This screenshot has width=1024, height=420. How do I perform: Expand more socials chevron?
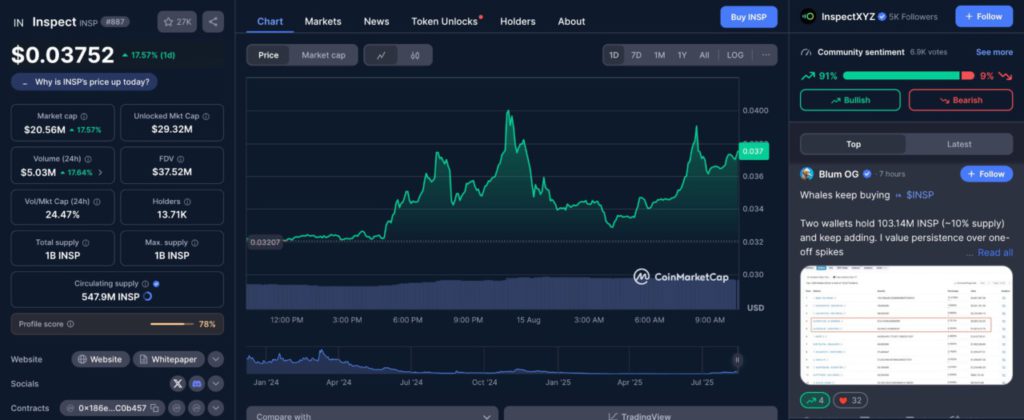[x=217, y=384]
